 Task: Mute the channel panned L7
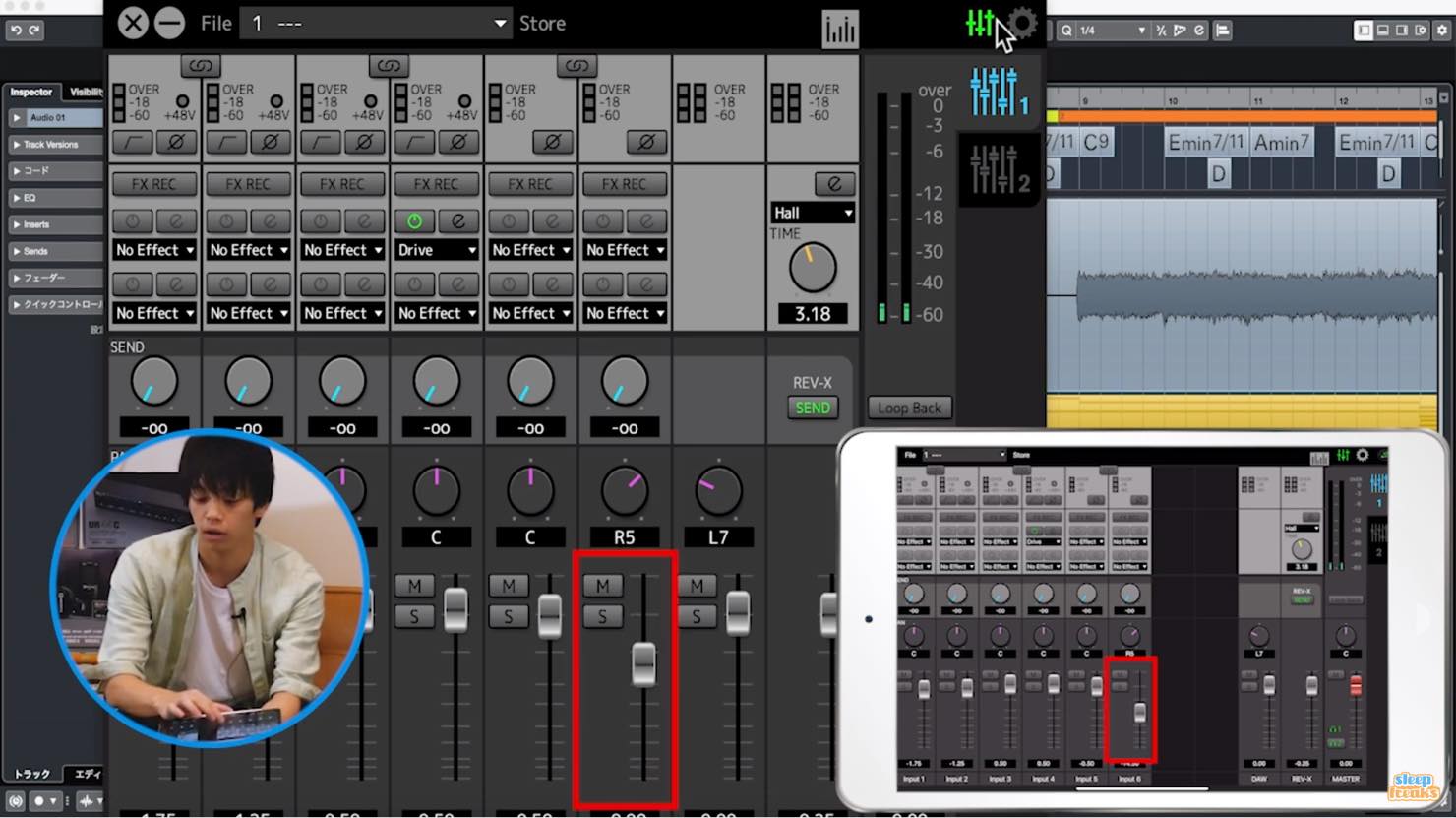pos(697,587)
